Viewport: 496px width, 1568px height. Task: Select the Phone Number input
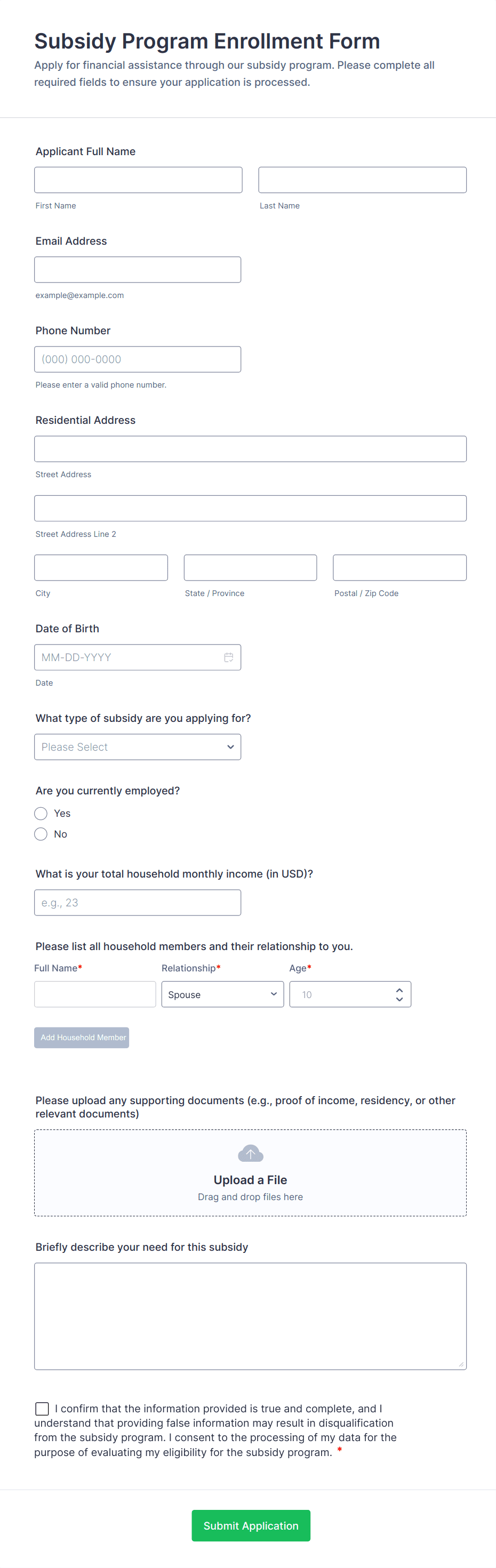[138, 359]
